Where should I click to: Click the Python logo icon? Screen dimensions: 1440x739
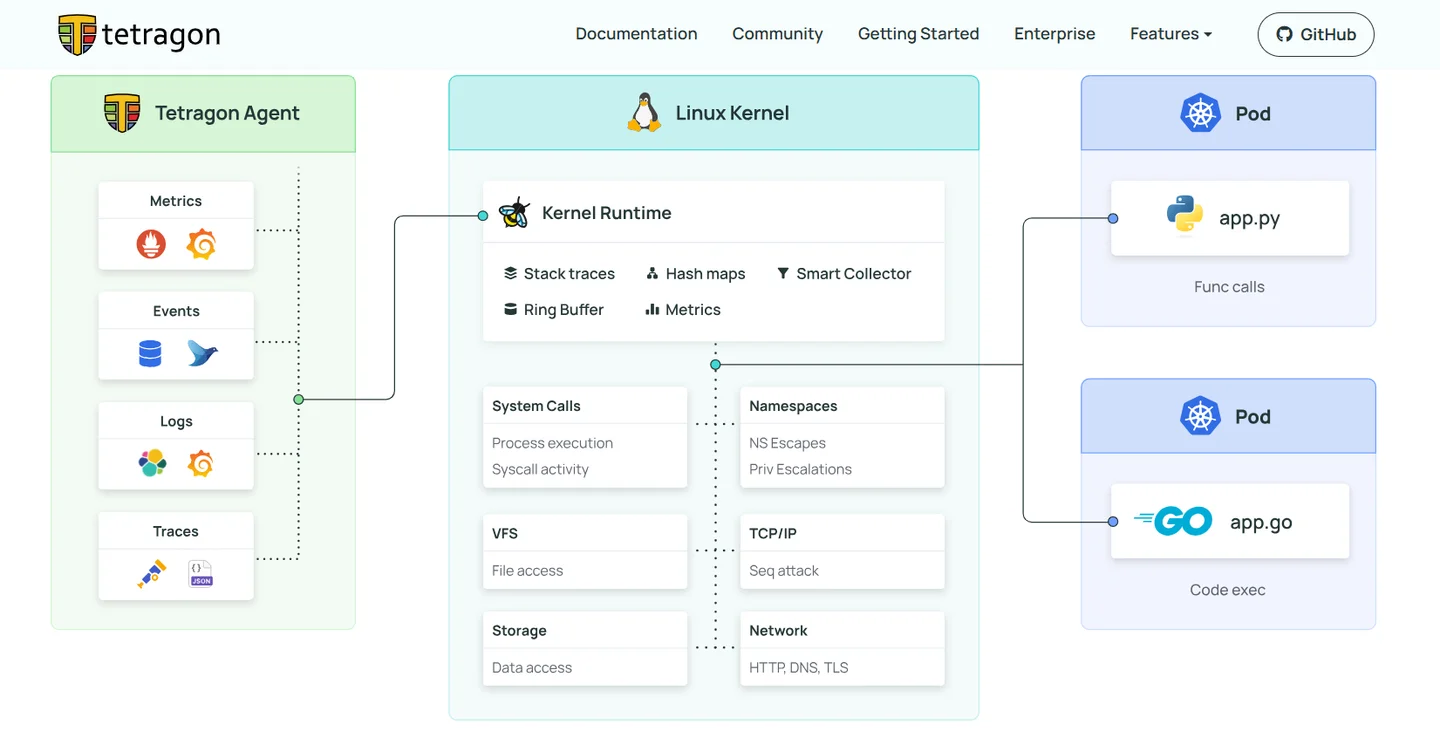[1185, 215]
